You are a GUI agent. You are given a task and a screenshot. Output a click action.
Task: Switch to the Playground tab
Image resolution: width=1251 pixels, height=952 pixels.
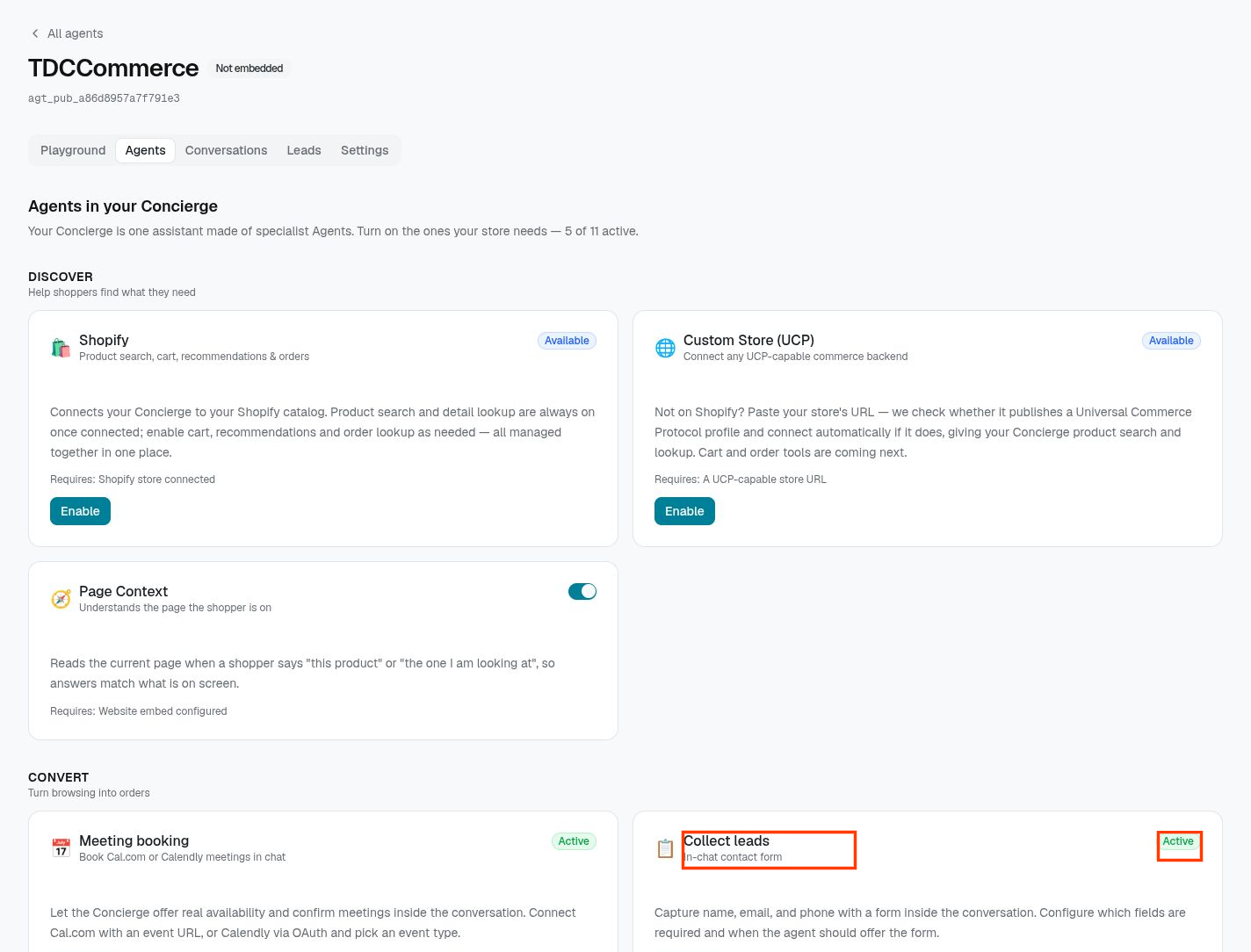tap(73, 150)
